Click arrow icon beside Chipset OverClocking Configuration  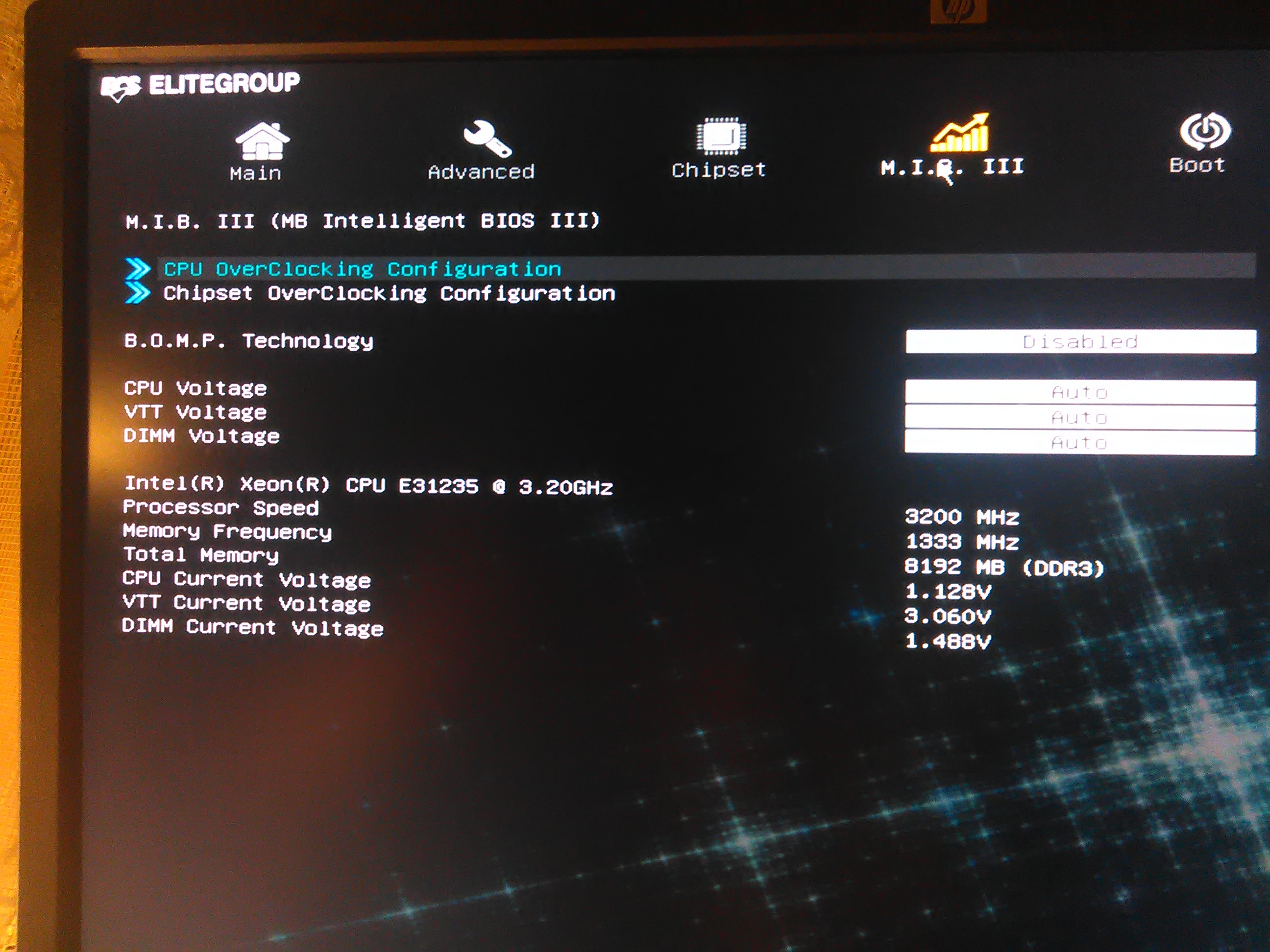point(138,293)
